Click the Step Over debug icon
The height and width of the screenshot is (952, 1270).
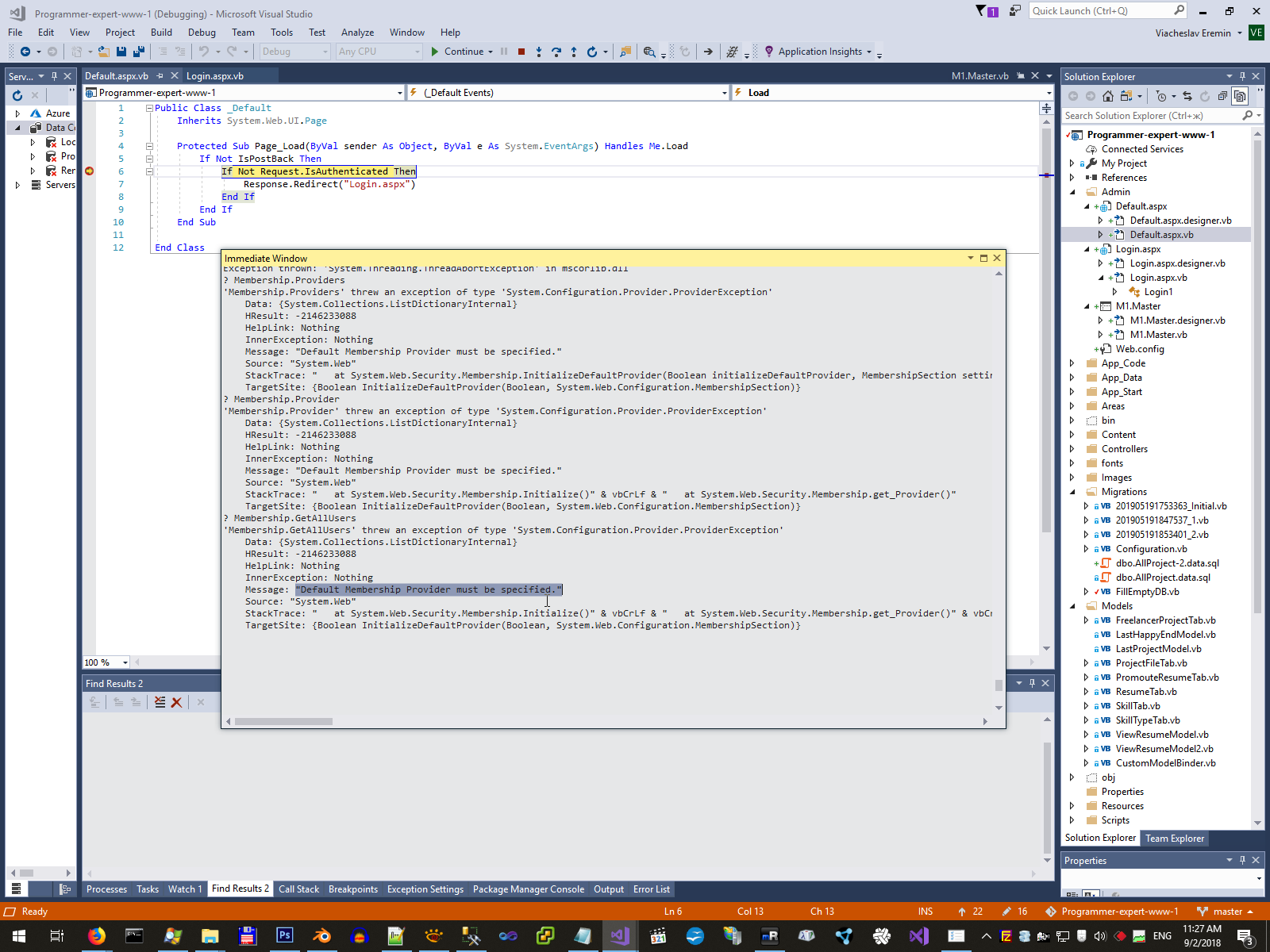(556, 52)
